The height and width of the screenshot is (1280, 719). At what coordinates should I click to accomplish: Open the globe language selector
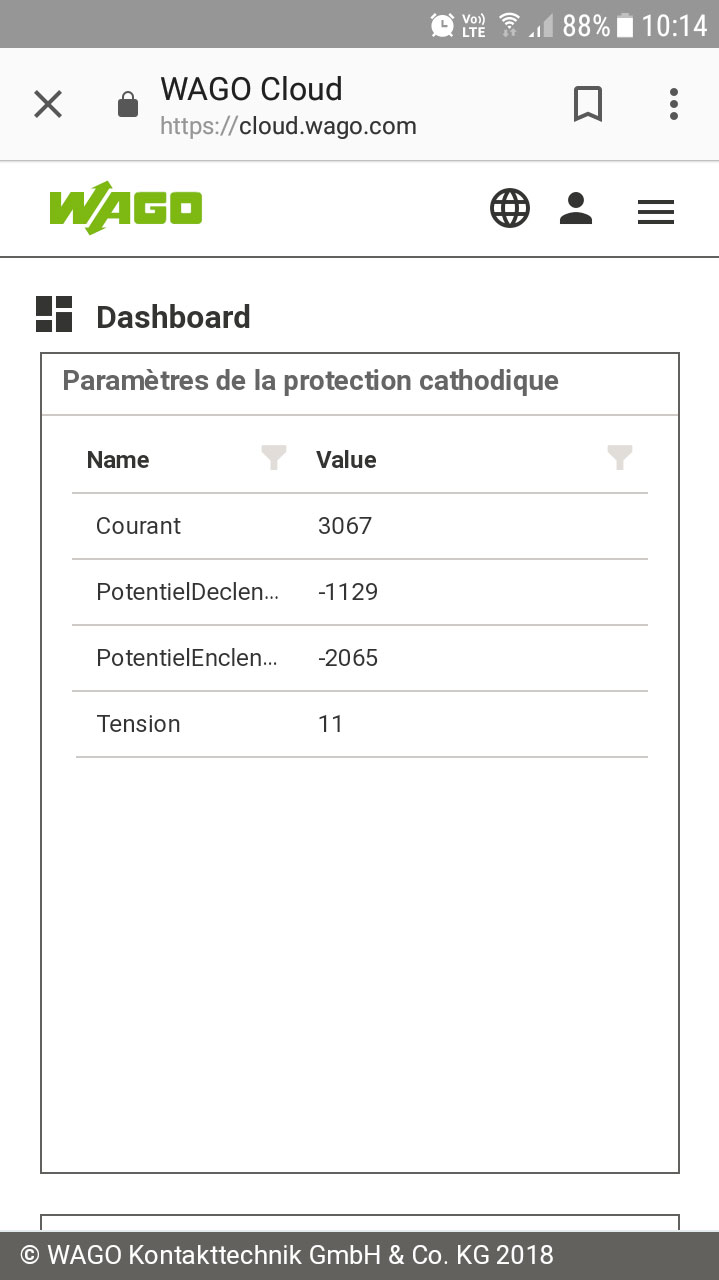510,209
